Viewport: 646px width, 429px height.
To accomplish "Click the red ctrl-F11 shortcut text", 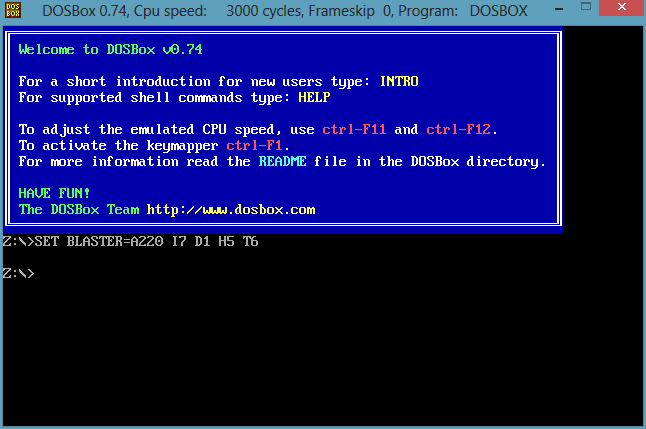I will coord(354,129).
